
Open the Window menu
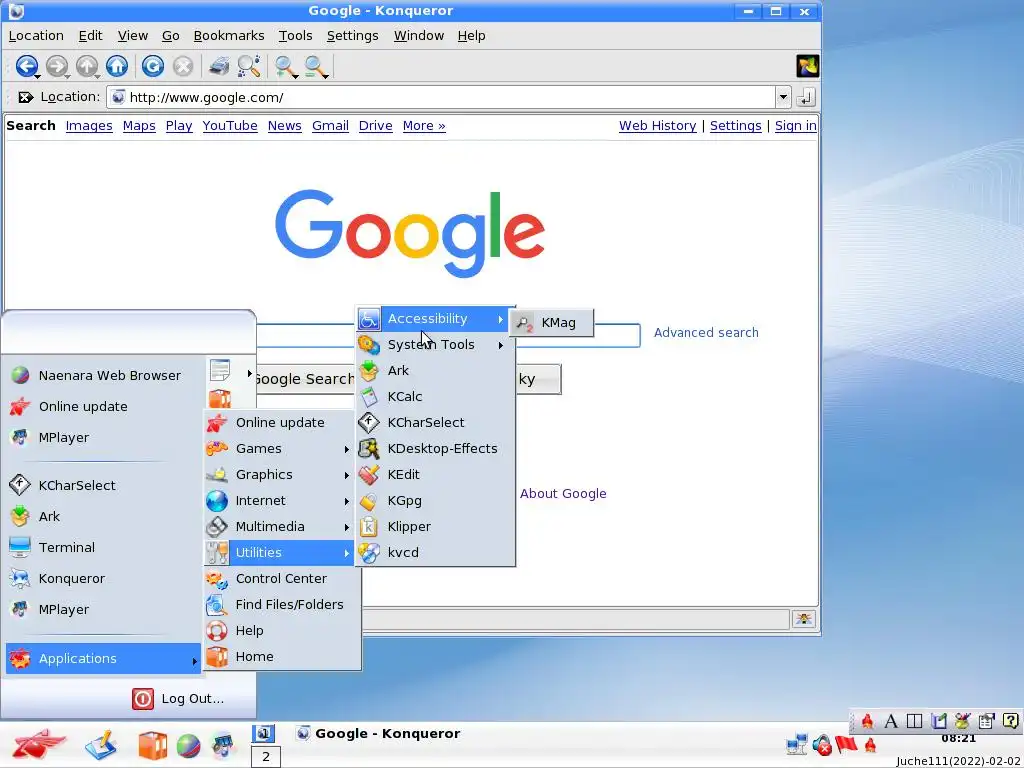click(419, 36)
